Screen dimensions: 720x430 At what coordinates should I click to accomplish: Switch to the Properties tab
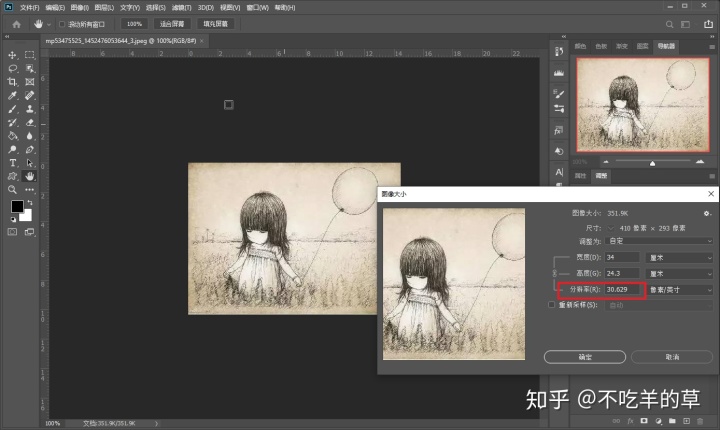(x=580, y=175)
